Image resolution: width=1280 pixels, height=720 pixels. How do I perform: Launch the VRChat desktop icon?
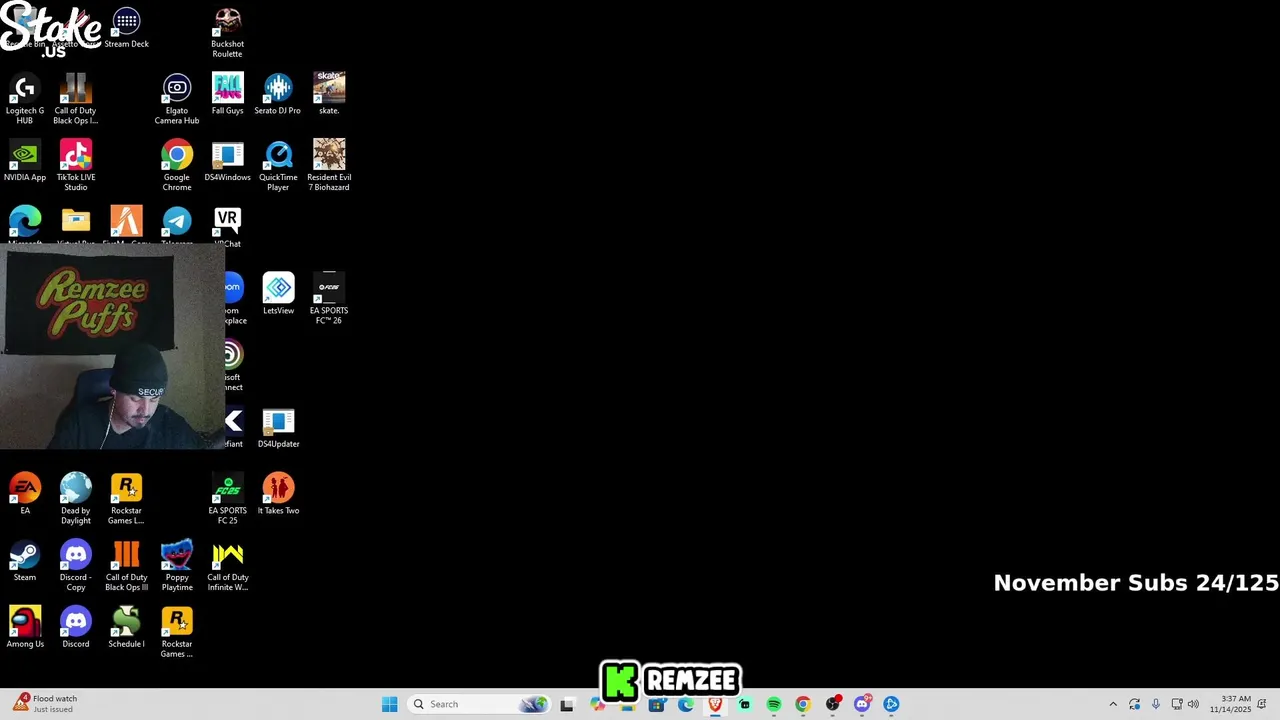coord(227,226)
